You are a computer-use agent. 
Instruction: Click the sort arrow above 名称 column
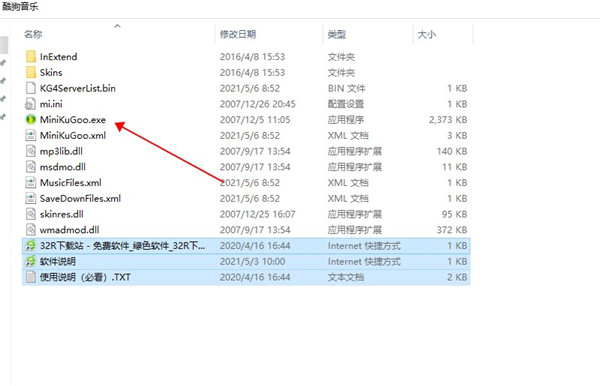[117, 26]
